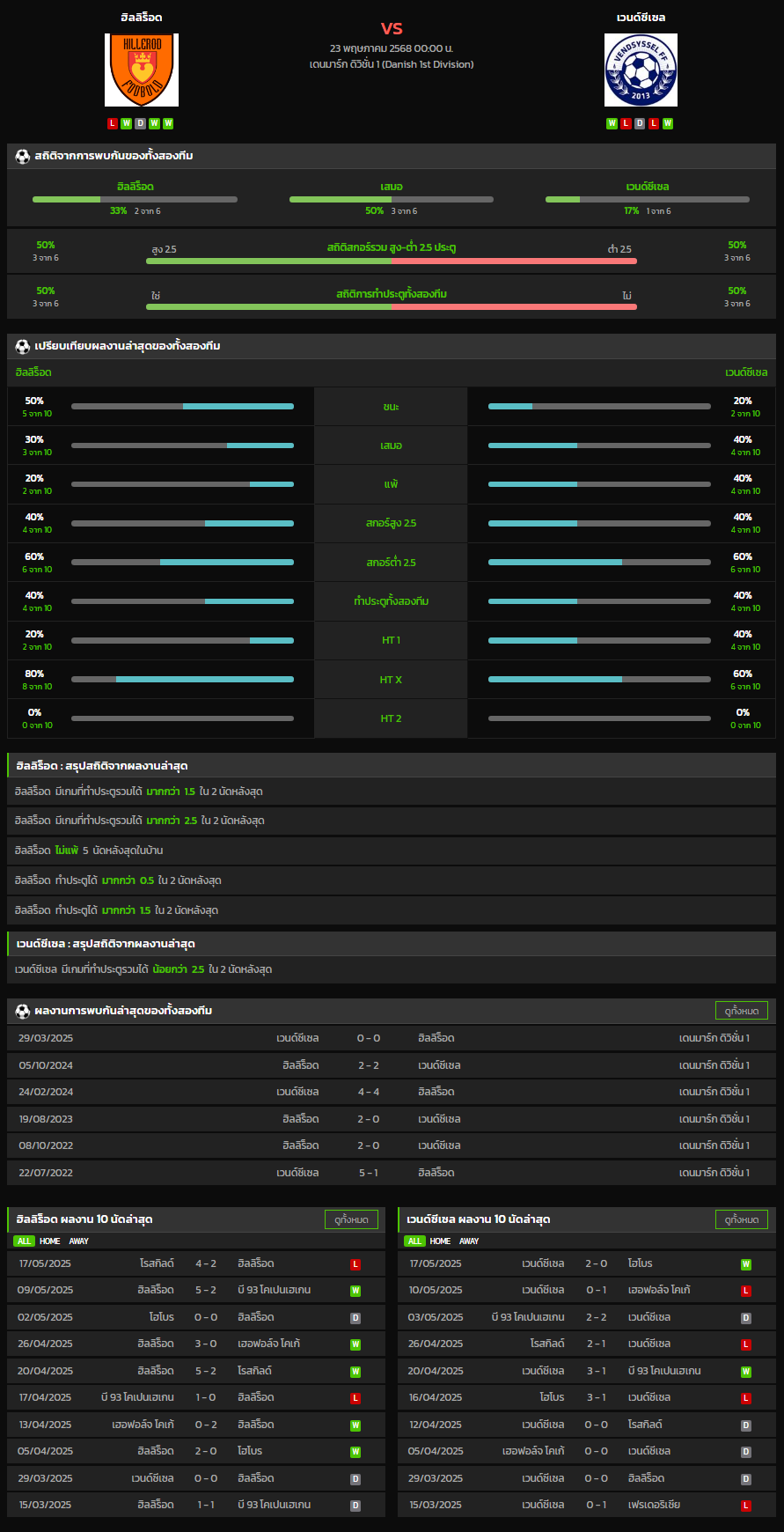Click เฟรเดอริเซีย opponent in 15/03/2025 row
784x1532 pixels.
654,1506
